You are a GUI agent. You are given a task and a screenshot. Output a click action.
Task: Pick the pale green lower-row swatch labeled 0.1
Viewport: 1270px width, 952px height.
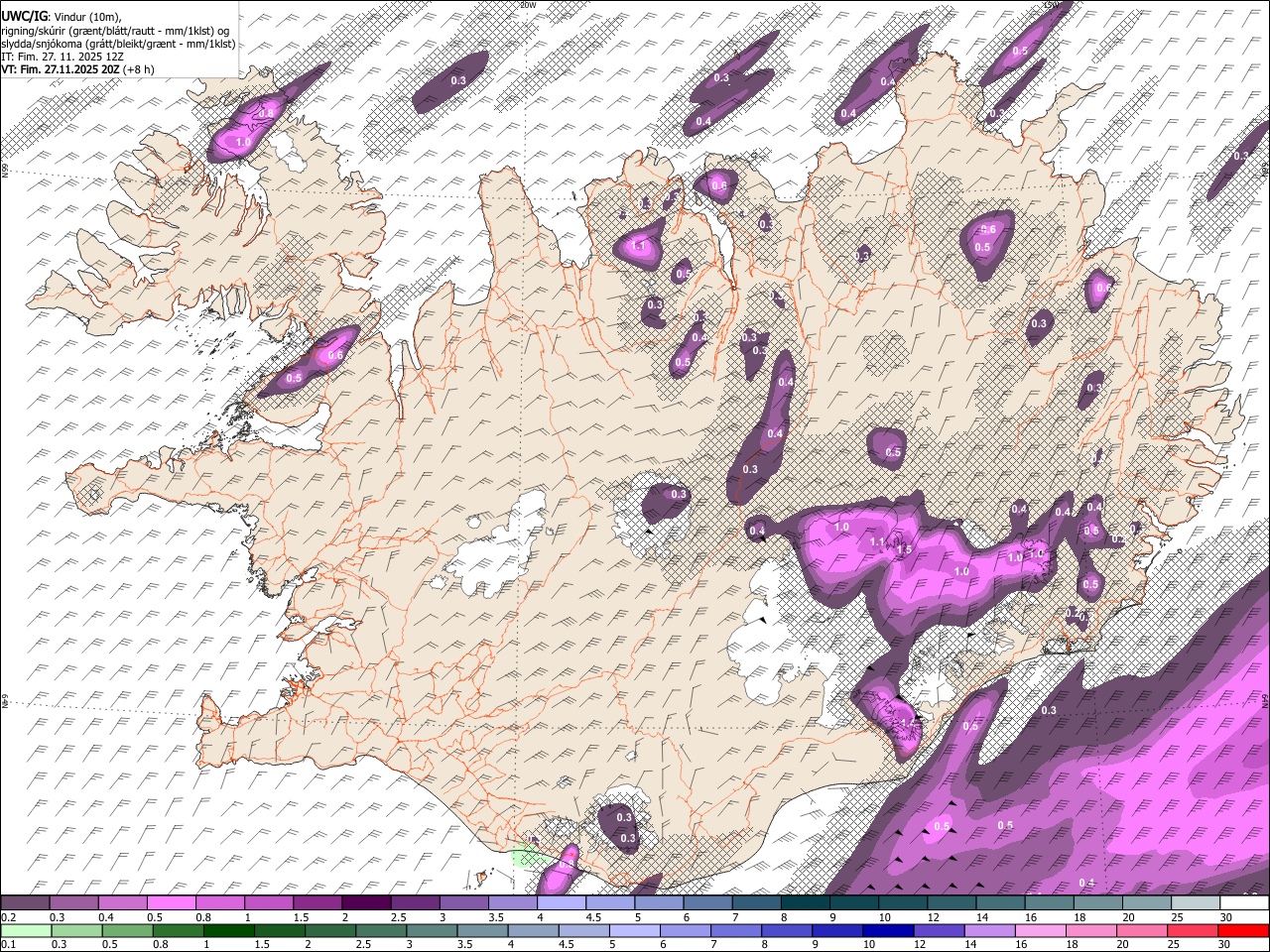(x=26, y=931)
